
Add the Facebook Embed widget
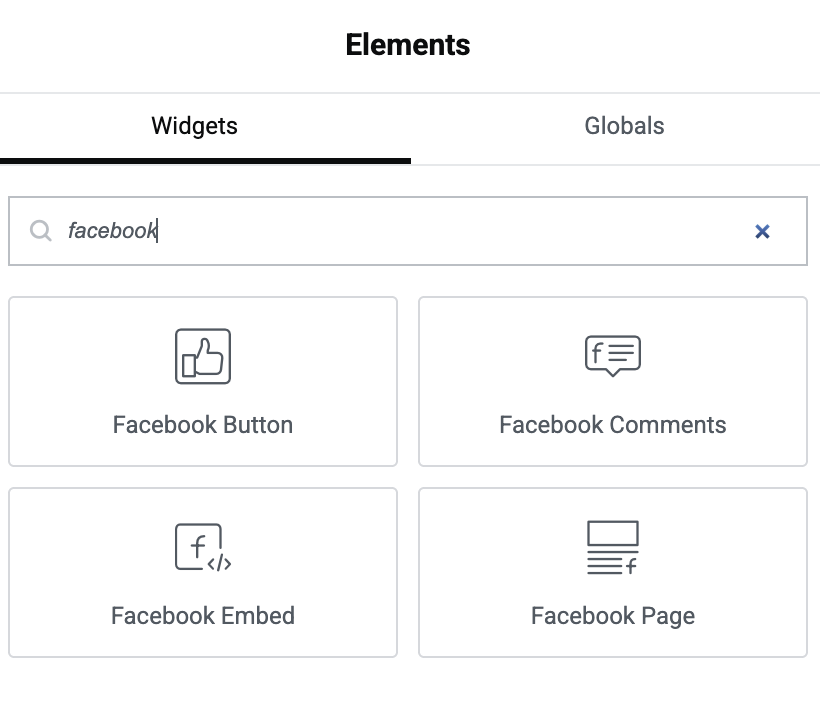pyautogui.click(x=203, y=572)
